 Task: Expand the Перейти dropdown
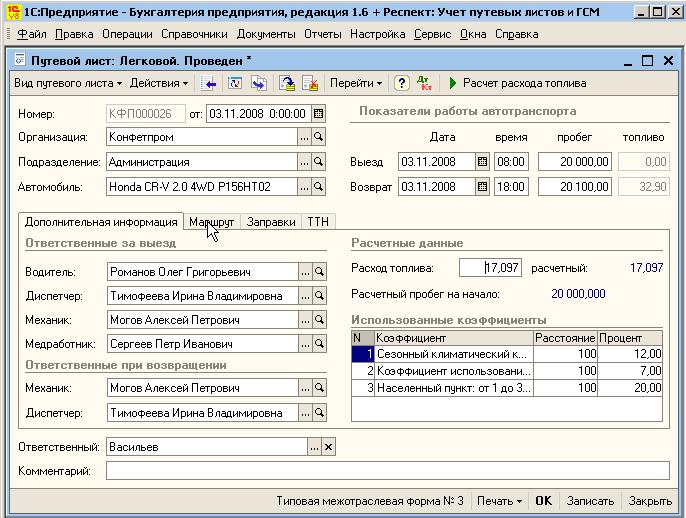[356, 83]
